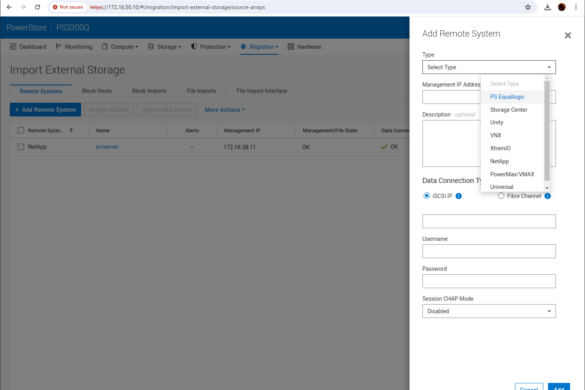Click the Protection shield icon

[194, 47]
